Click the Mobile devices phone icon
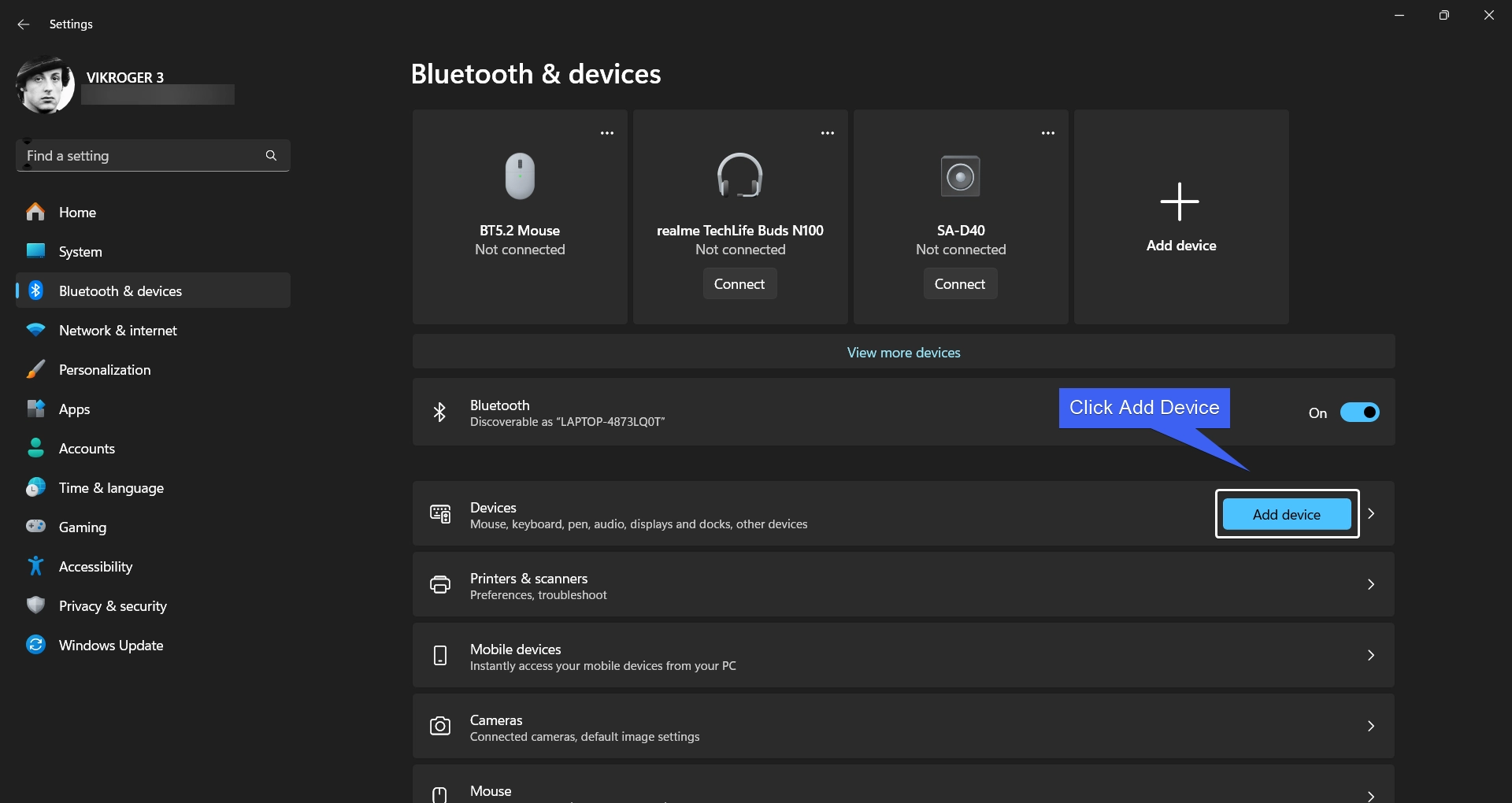The image size is (1512, 803). pyautogui.click(x=440, y=655)
